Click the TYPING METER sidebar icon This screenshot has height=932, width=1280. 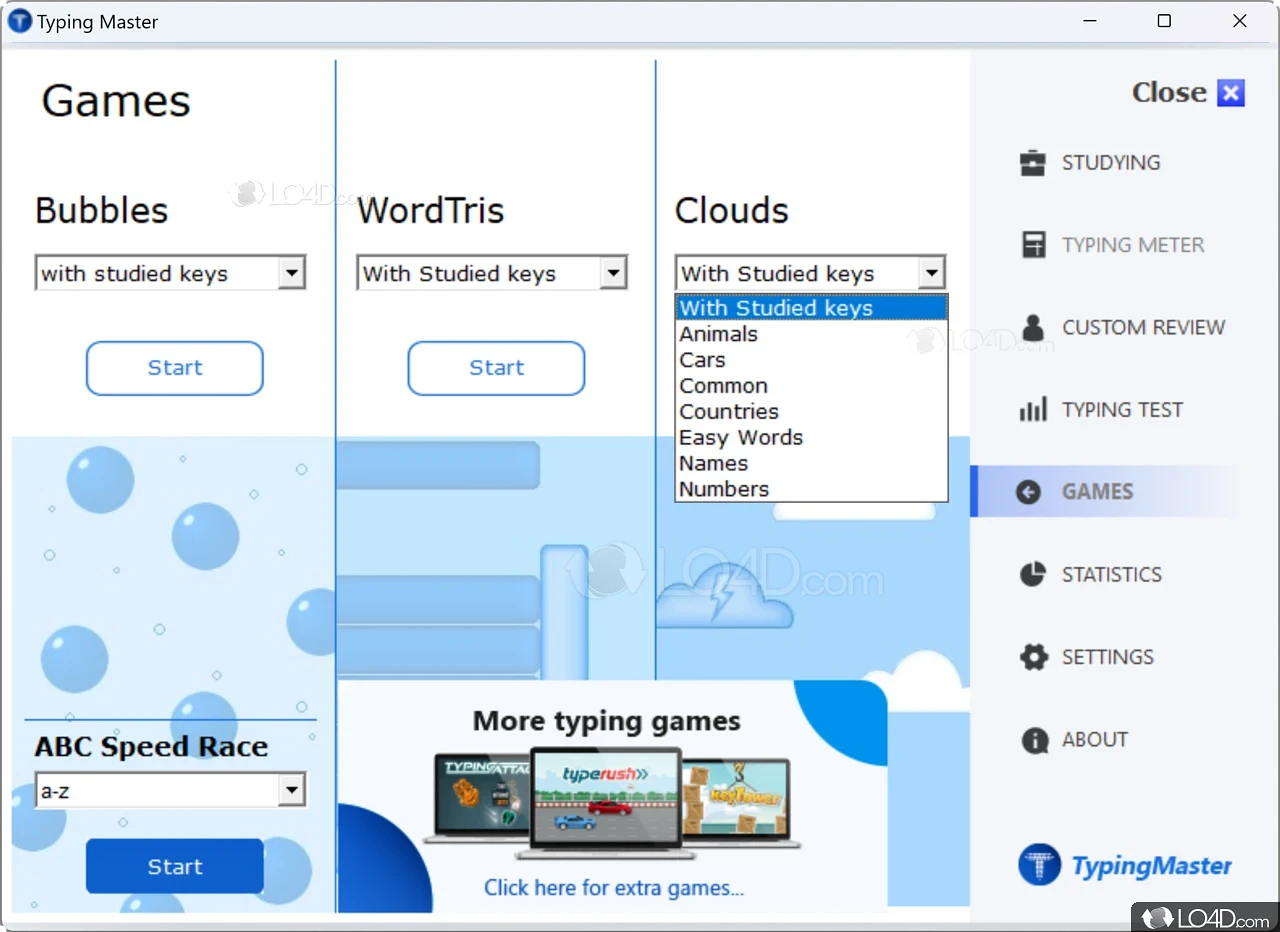[x=1030, y=244]
